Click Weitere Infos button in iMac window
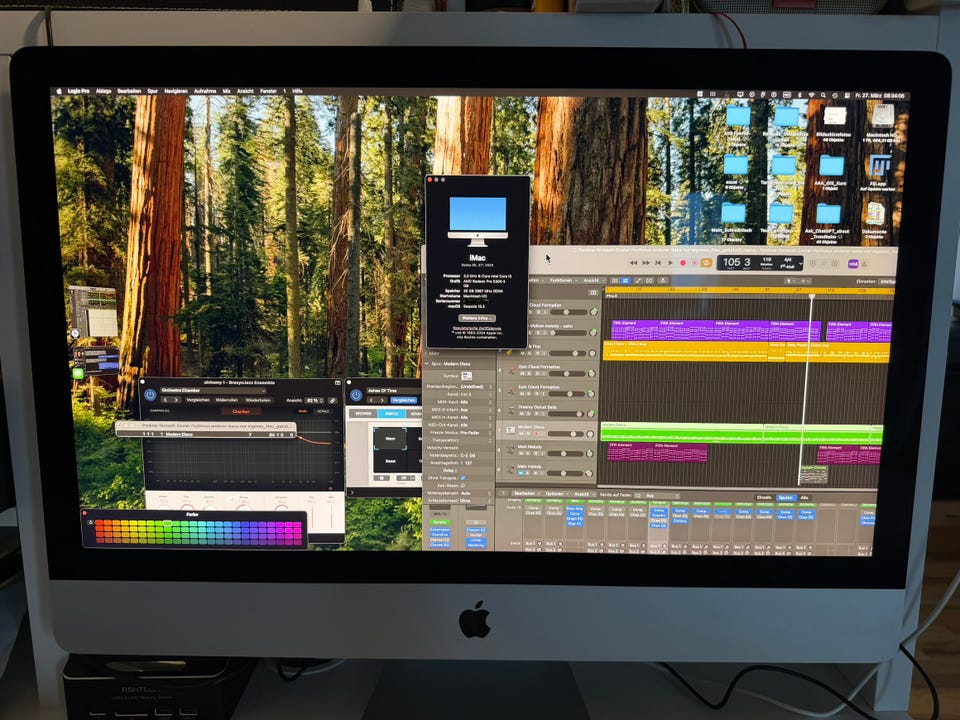This screenshot has width=960, height=720. 477,318
